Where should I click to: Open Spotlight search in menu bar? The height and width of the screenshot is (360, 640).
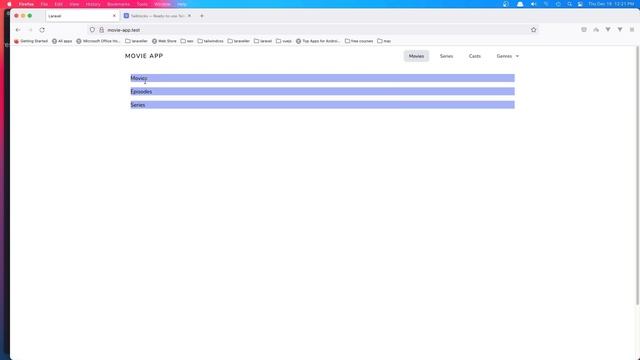pos(569,4)
